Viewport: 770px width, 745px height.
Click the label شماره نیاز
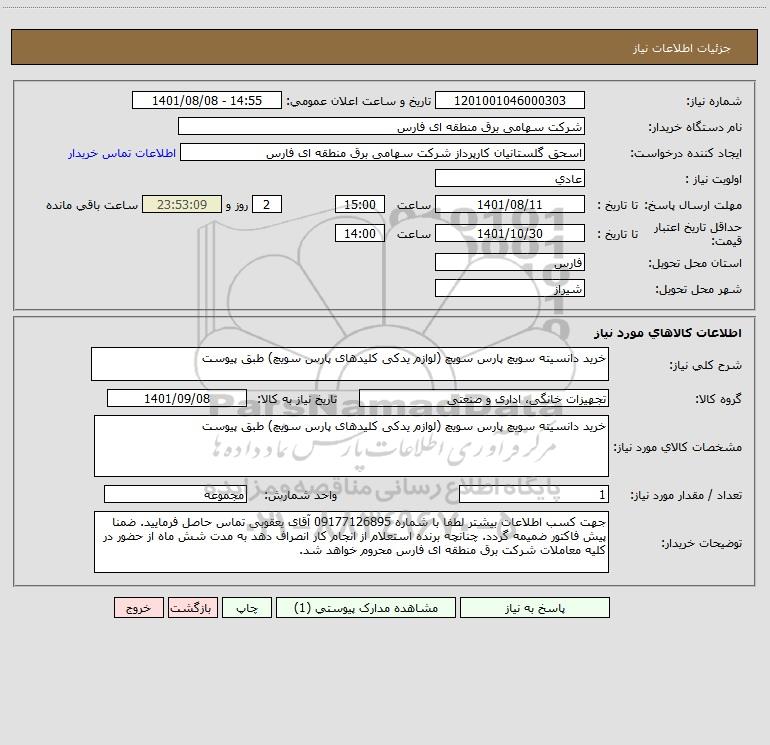point(714,102)
